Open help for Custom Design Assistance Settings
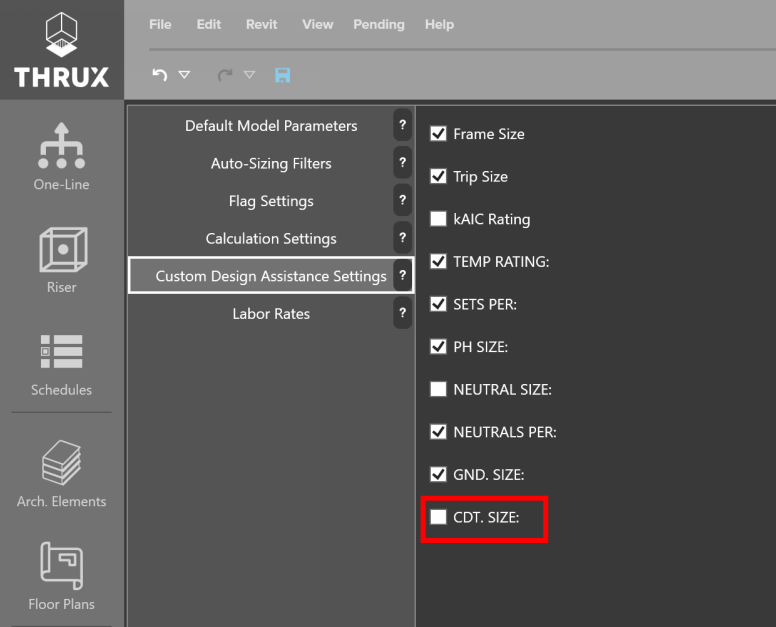This screenshot has height=627, width=776. [403, 275]
